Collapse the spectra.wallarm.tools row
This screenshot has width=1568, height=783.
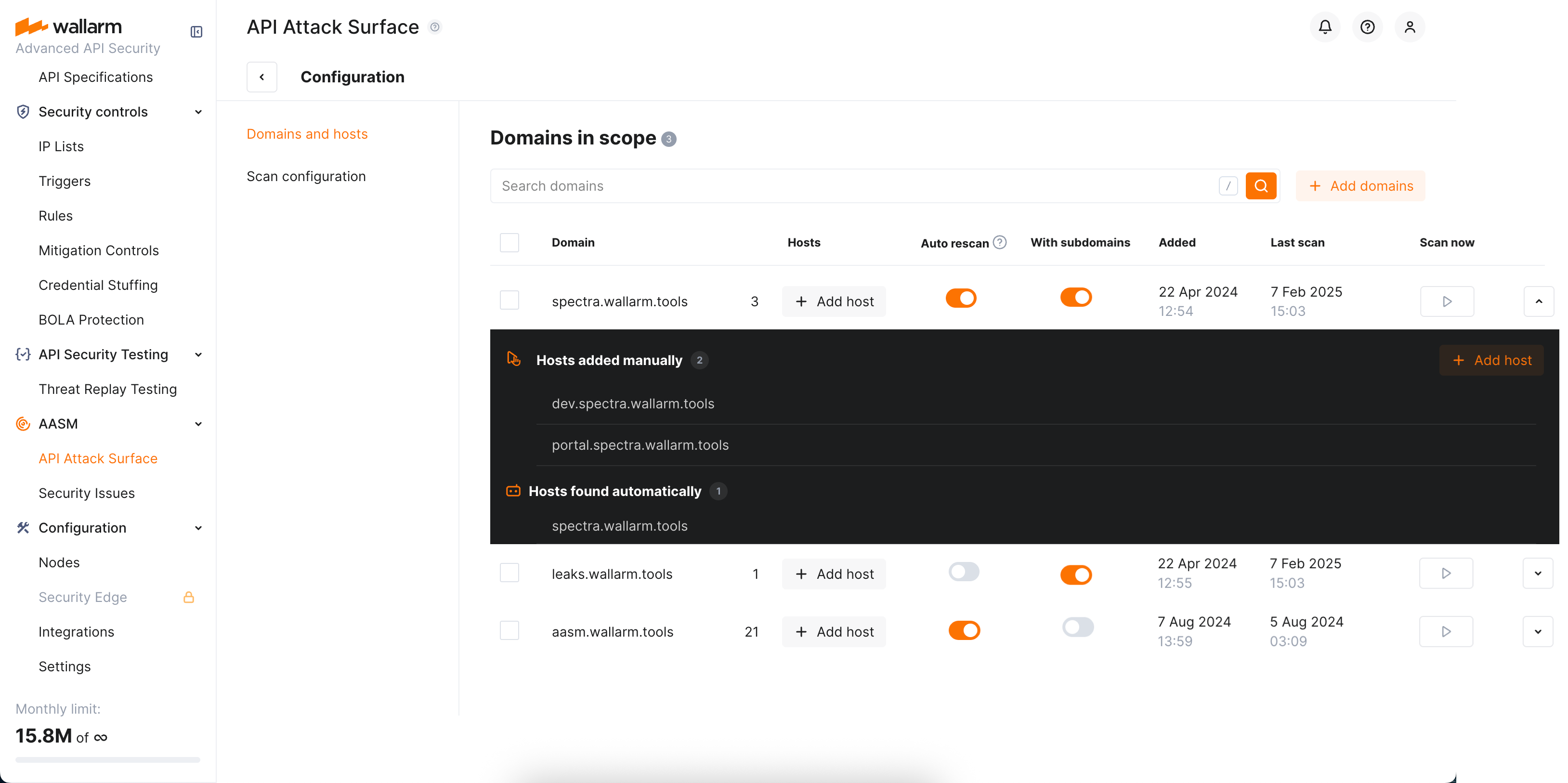tap(1538, 301)
